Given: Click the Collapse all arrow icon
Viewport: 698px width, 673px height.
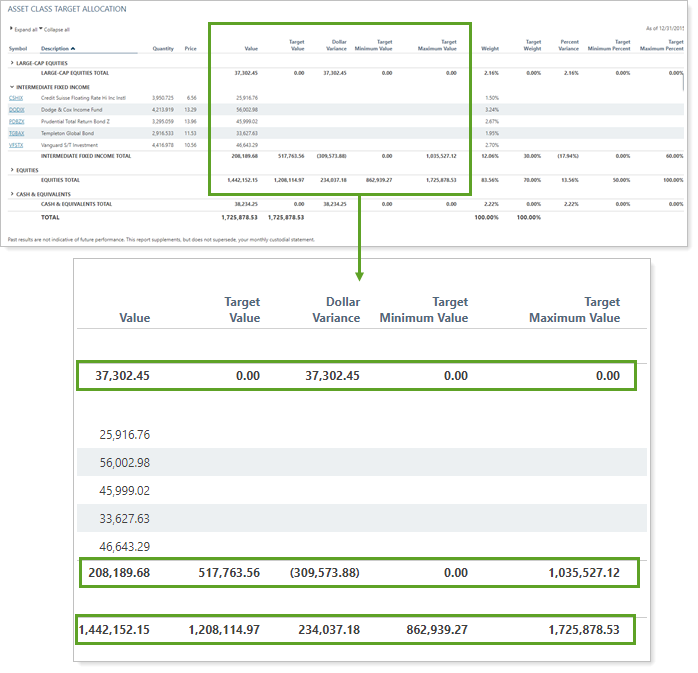Looking at the screenshot, I should click(x=40, y=29).
